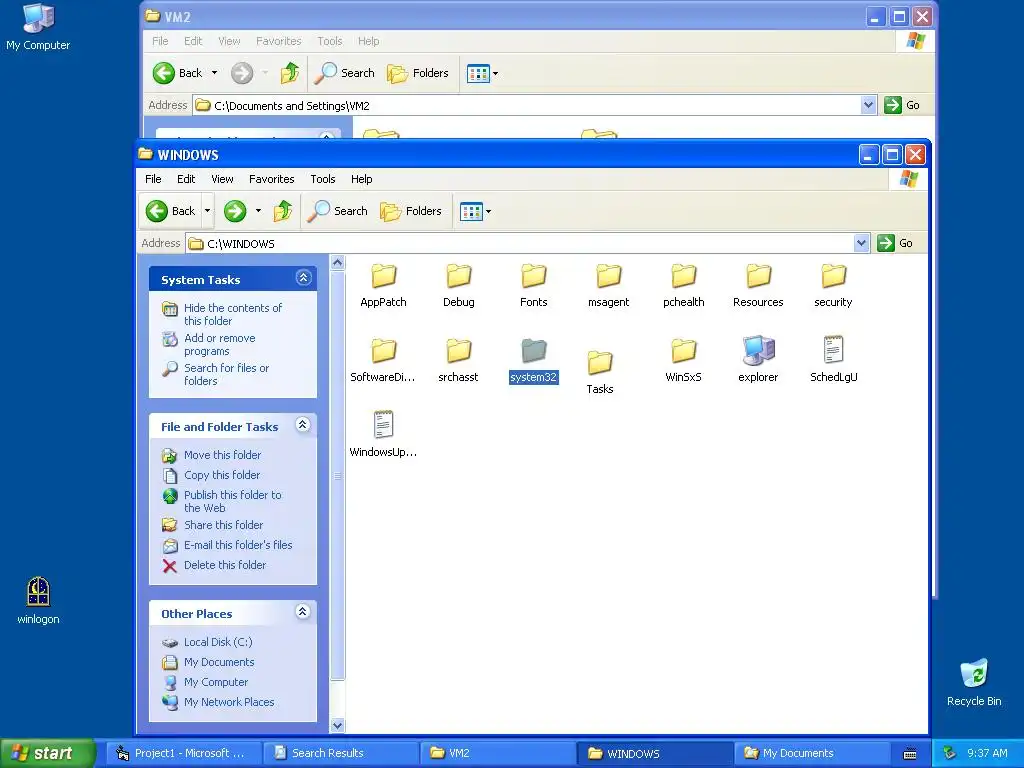This screenshot has width=1024, height=768.
Task: Go to Local Disk (C:)
Action: coord(217,642)
